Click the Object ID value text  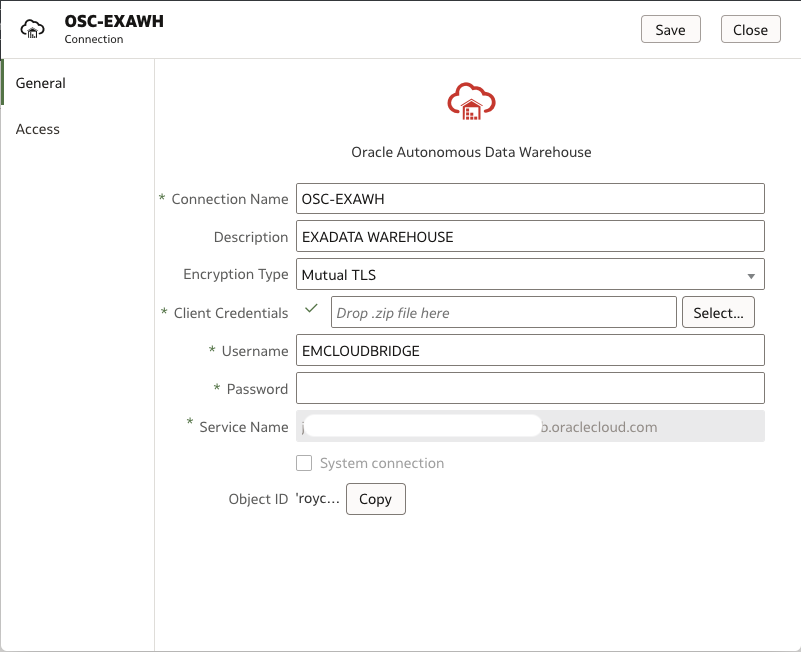(x=318, y=498)
